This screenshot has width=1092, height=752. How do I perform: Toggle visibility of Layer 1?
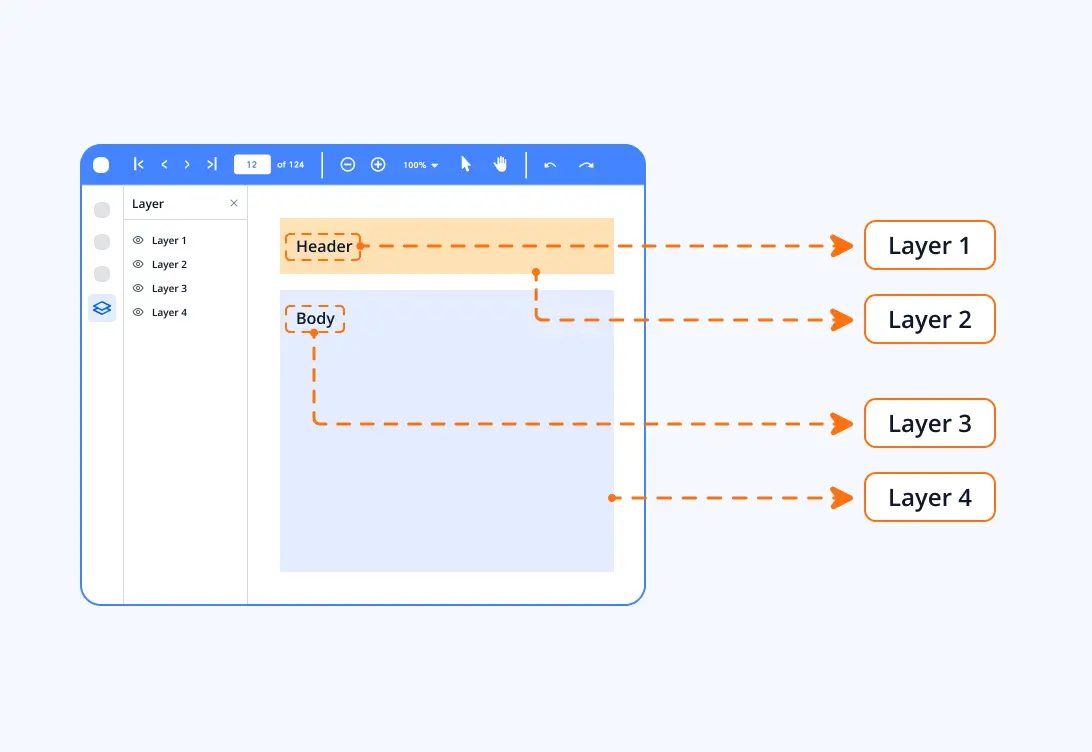click(x=137, y=240)
